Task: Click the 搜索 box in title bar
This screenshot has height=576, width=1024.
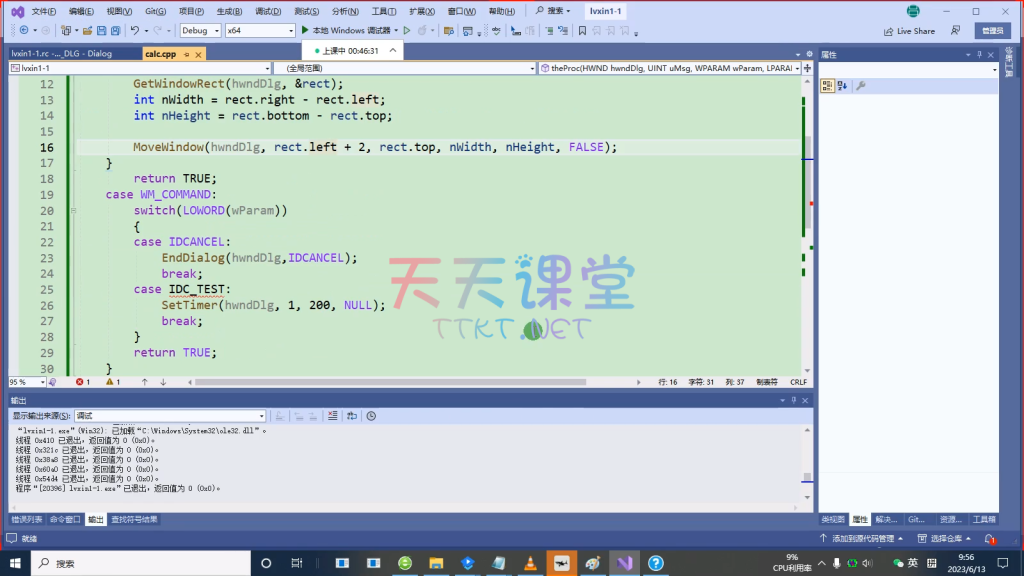Action: 553,11
